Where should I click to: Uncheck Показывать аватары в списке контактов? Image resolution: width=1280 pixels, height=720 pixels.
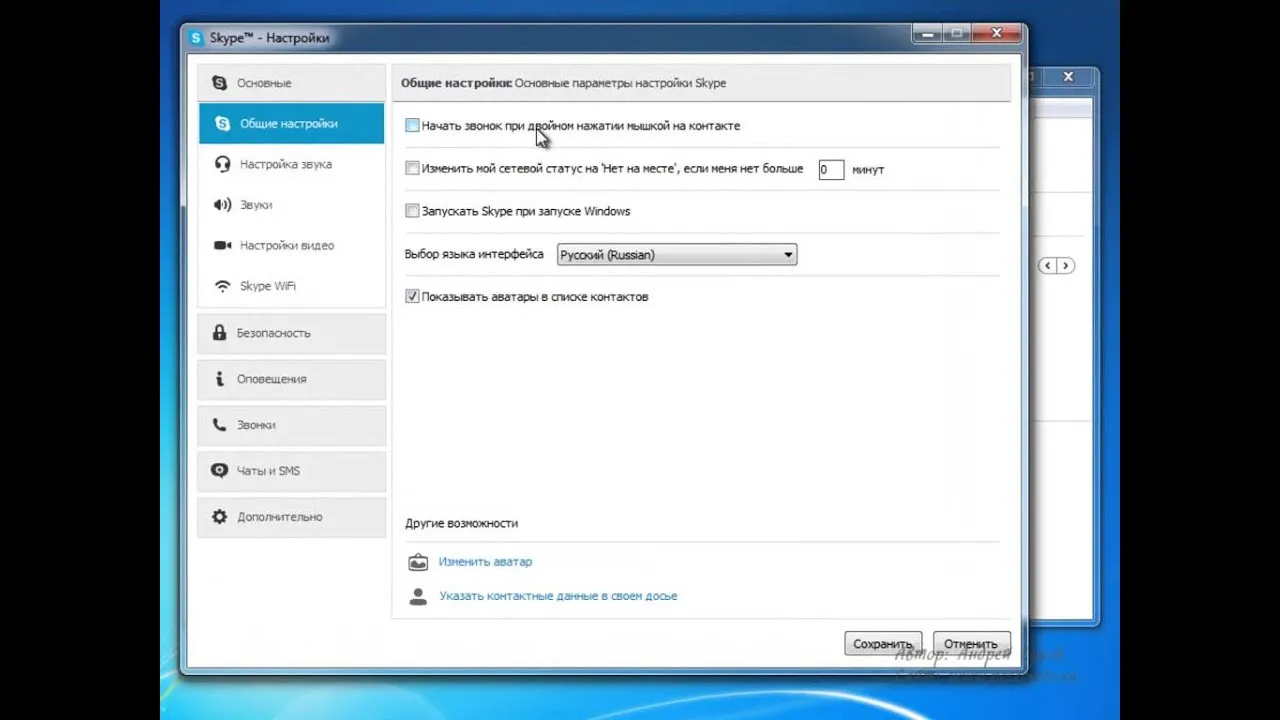pos(412,297)
